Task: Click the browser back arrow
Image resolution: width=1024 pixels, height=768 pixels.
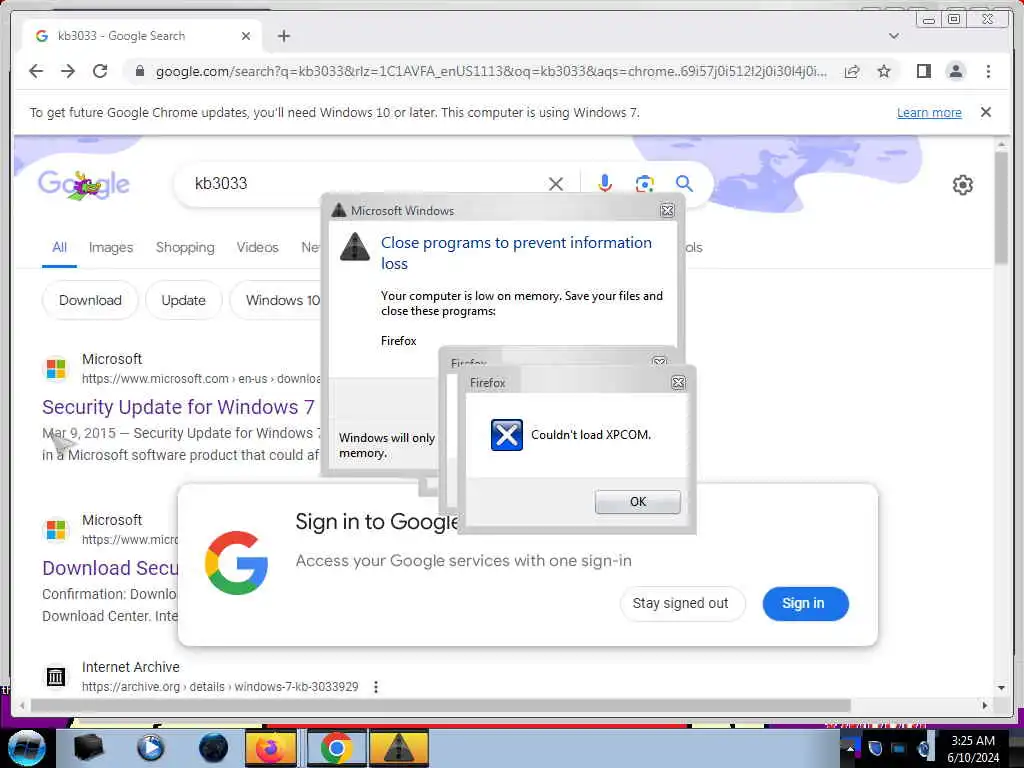Action: (36, 71)
